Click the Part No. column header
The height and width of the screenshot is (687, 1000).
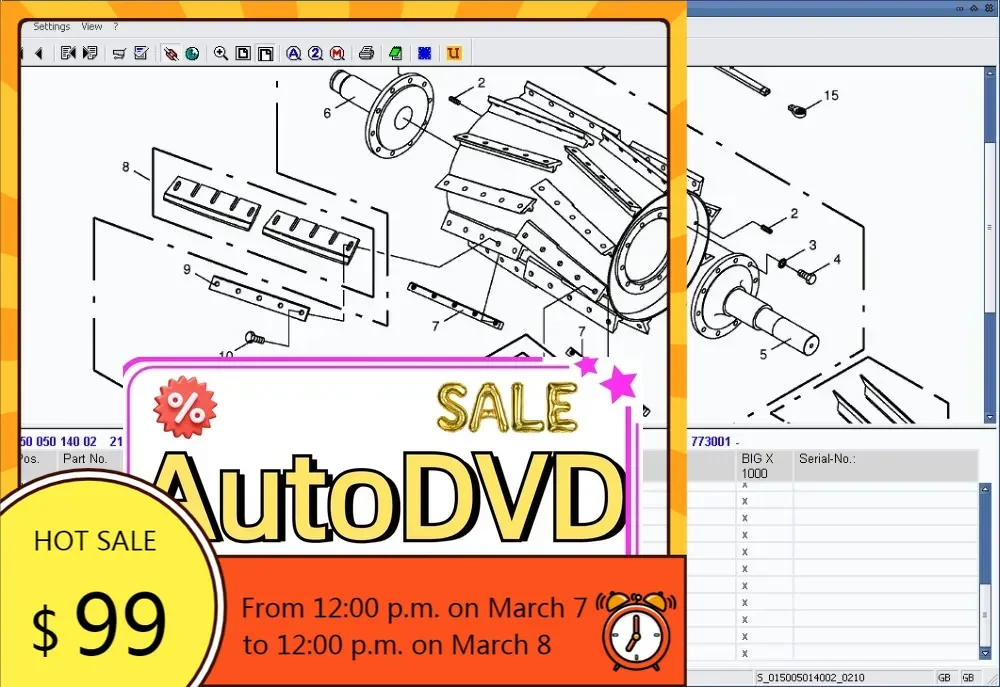(x=84, y=459)
